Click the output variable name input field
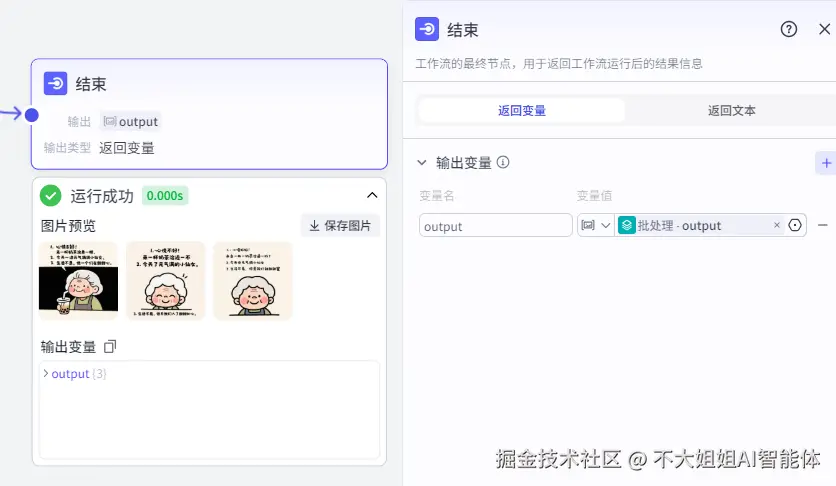The image size is (836, 486). pyautogui.click(x=496, y=226)
